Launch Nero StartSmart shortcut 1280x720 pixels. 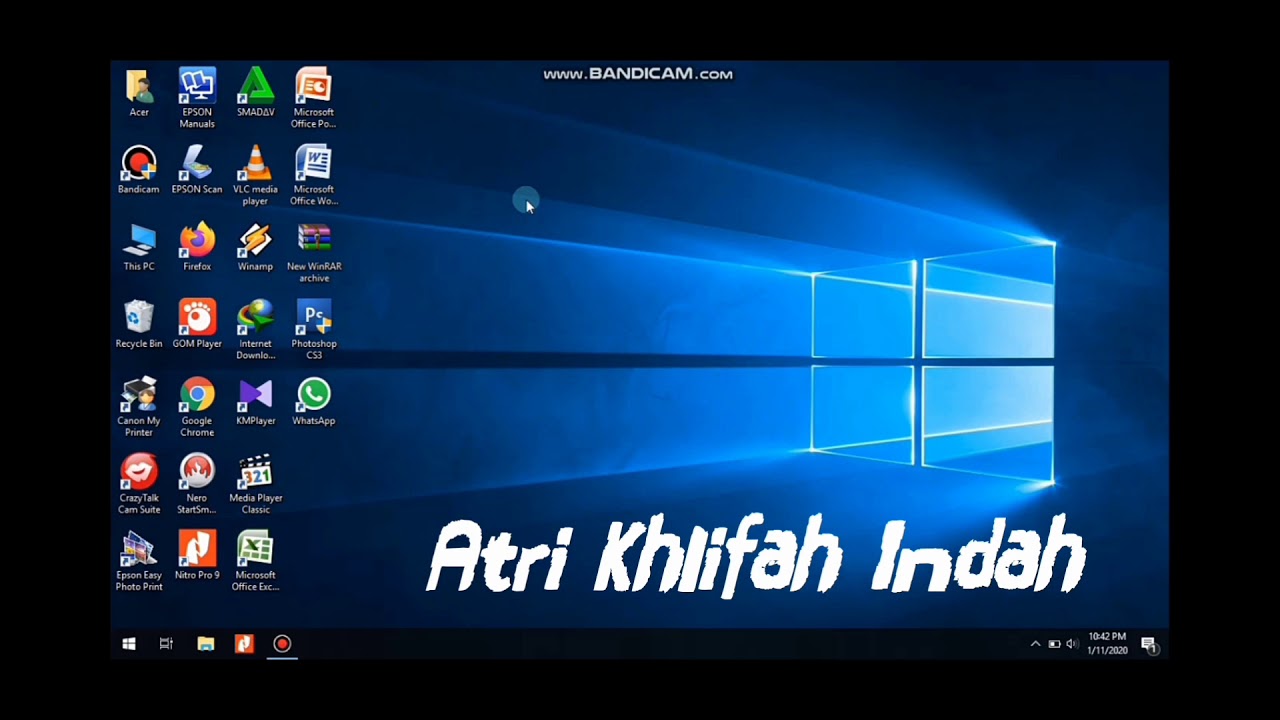pyautogui.click(x=197, y=484)
